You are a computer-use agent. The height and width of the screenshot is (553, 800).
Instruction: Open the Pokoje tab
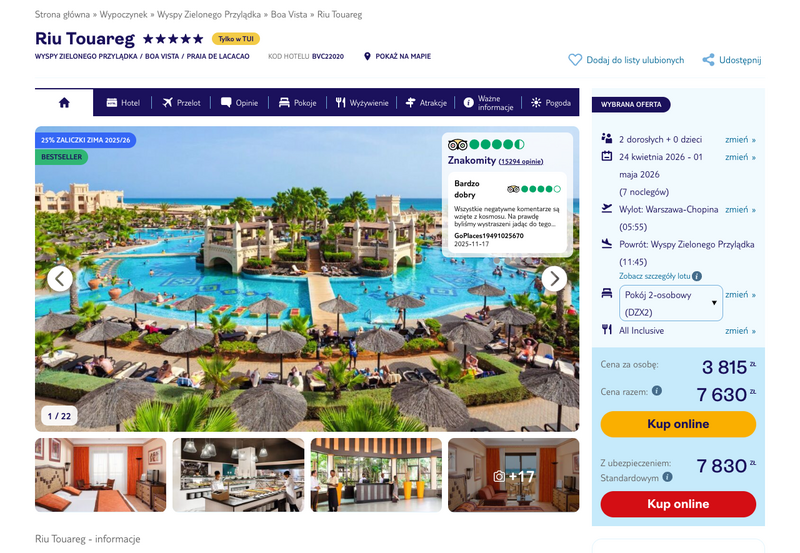pyautogui.click(x=297, y=103)
